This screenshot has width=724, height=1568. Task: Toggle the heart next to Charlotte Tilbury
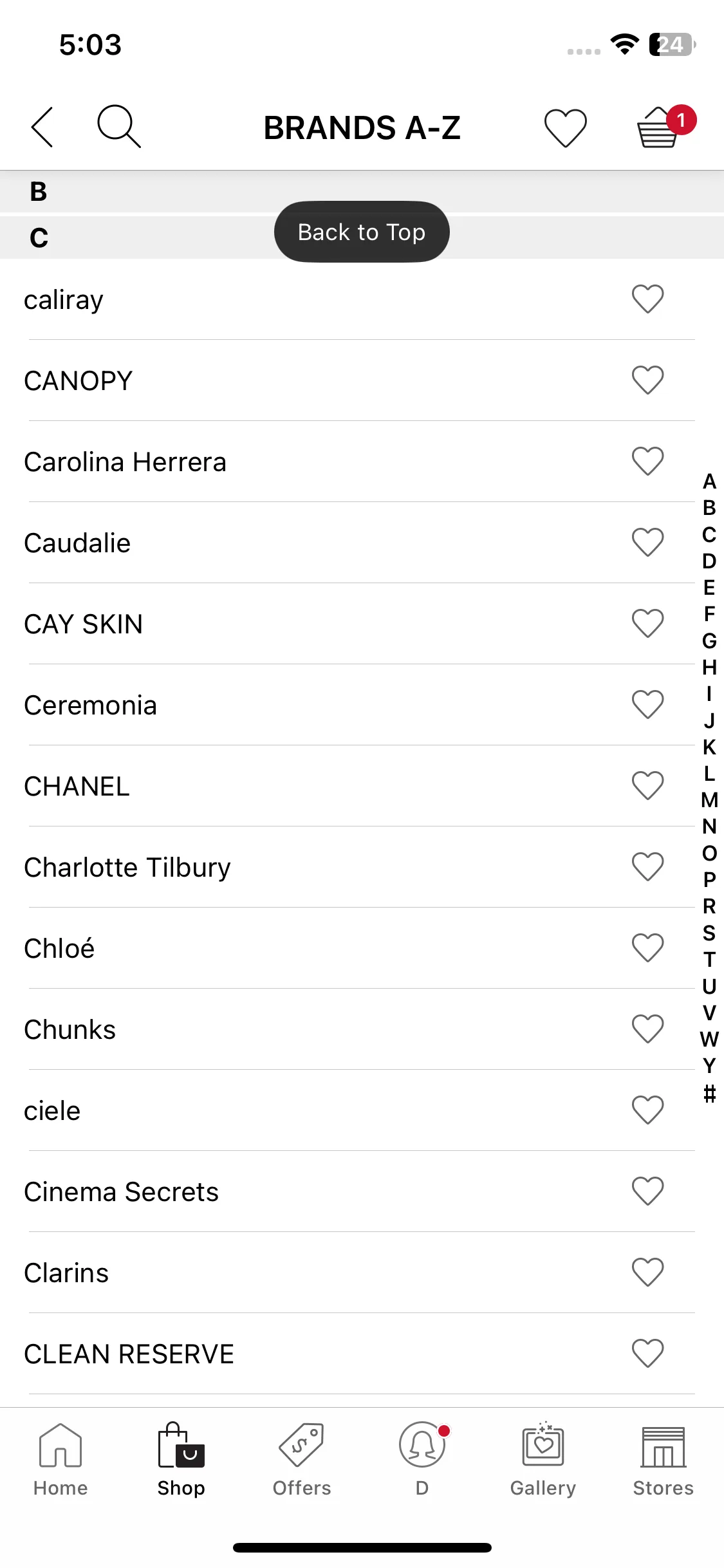(x=647, y=867)
